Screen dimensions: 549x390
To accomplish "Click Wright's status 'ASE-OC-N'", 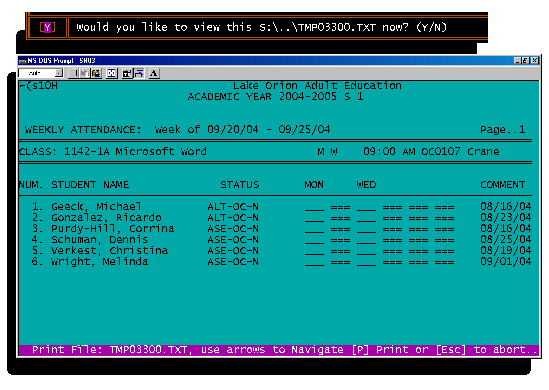I will click(233, 262).
